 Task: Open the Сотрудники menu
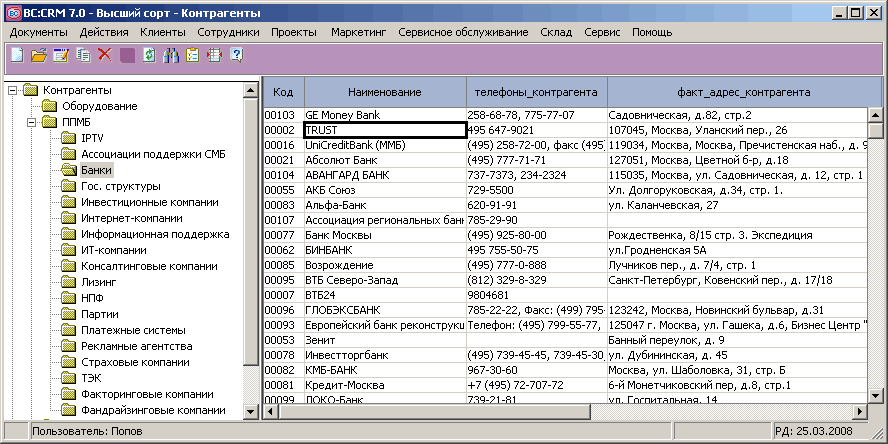228,32
